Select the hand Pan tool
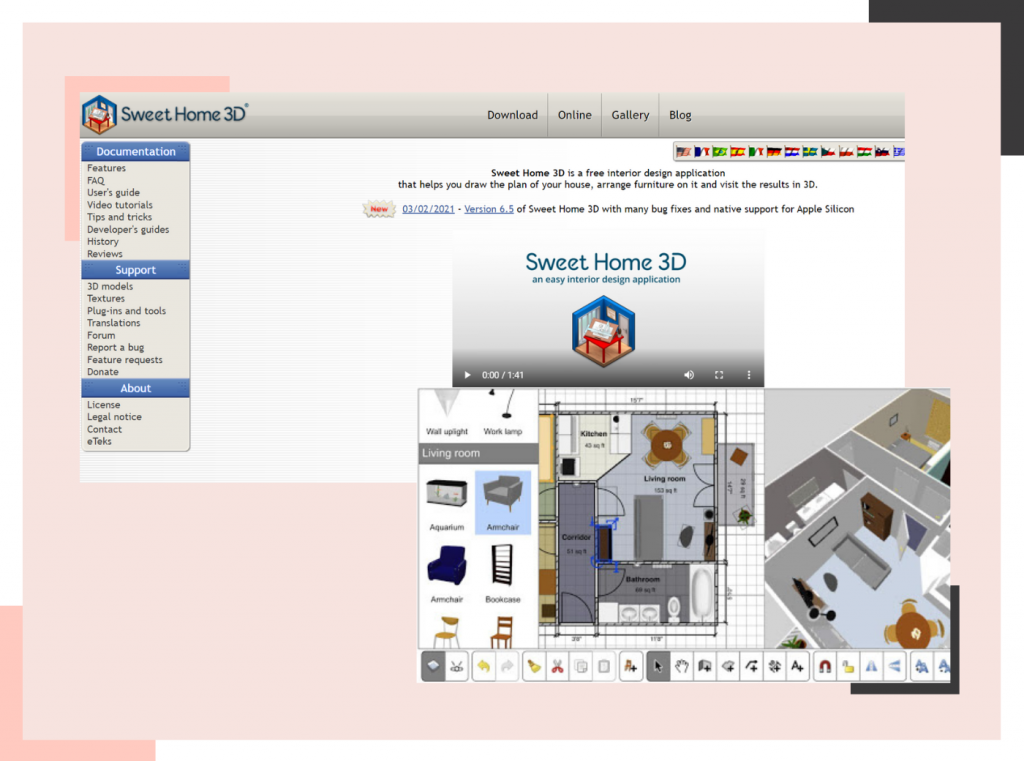This screenshot has width=1024, height=761. pyautogui.click(x=682, y=667)
